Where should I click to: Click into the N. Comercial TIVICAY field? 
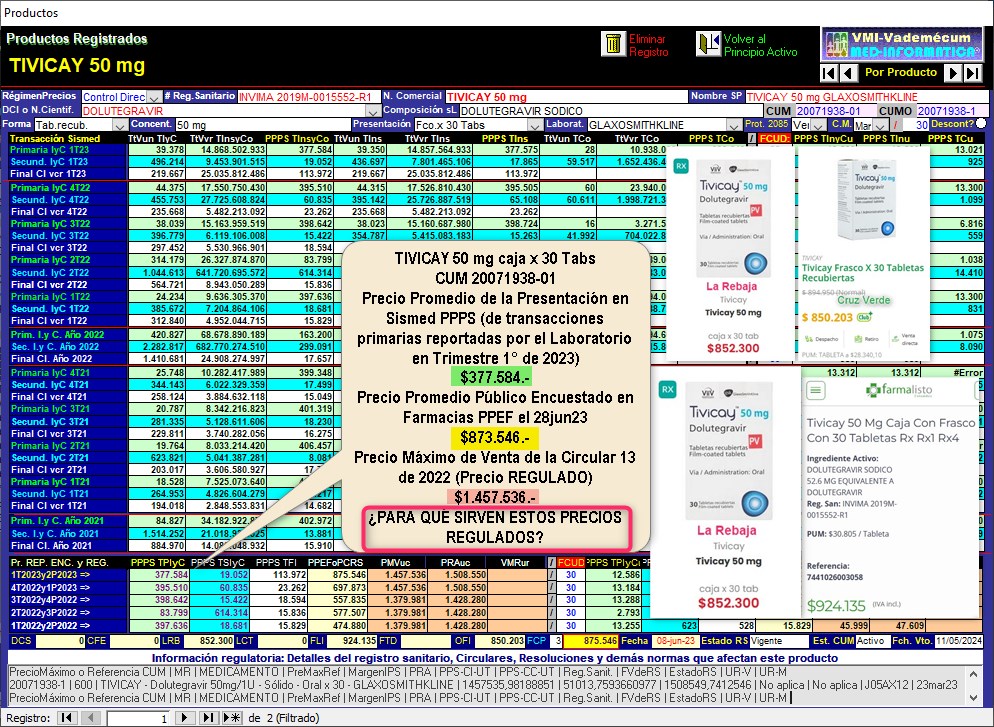coord(566,97)
